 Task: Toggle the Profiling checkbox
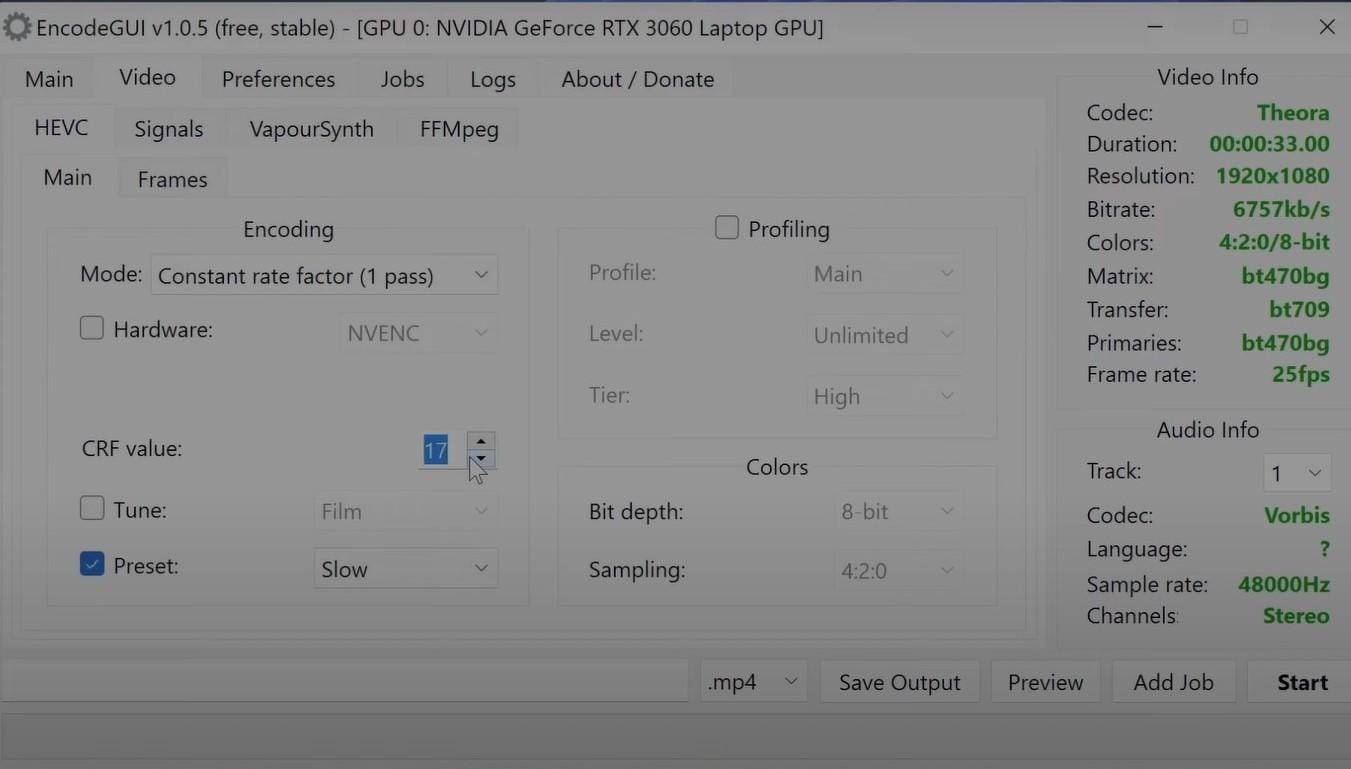(x=727, y=228)
